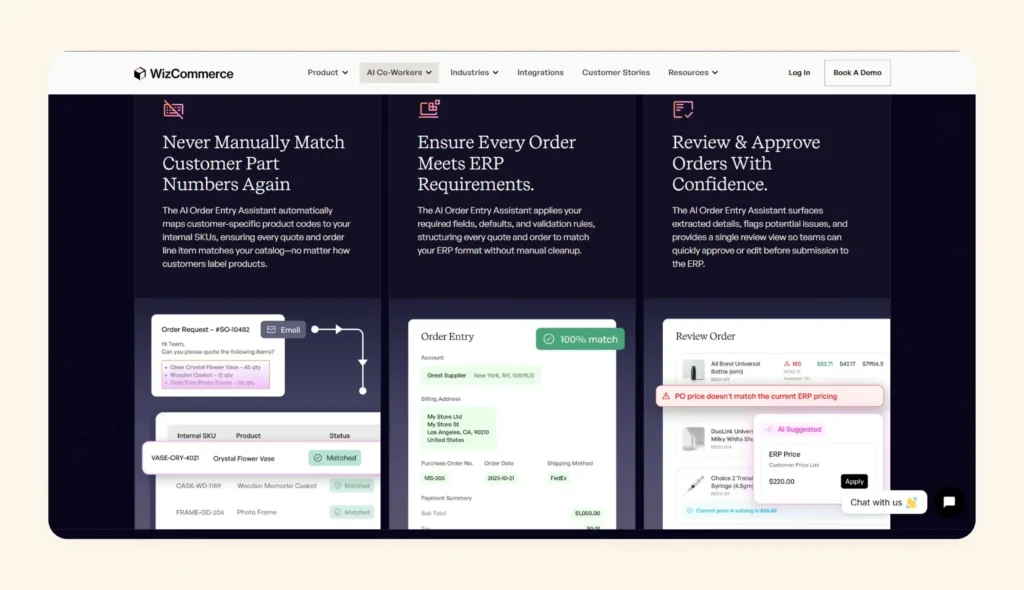Click the PO price doesn't match alert banner
Screen dimensions: 1024x590
point(769,396)
